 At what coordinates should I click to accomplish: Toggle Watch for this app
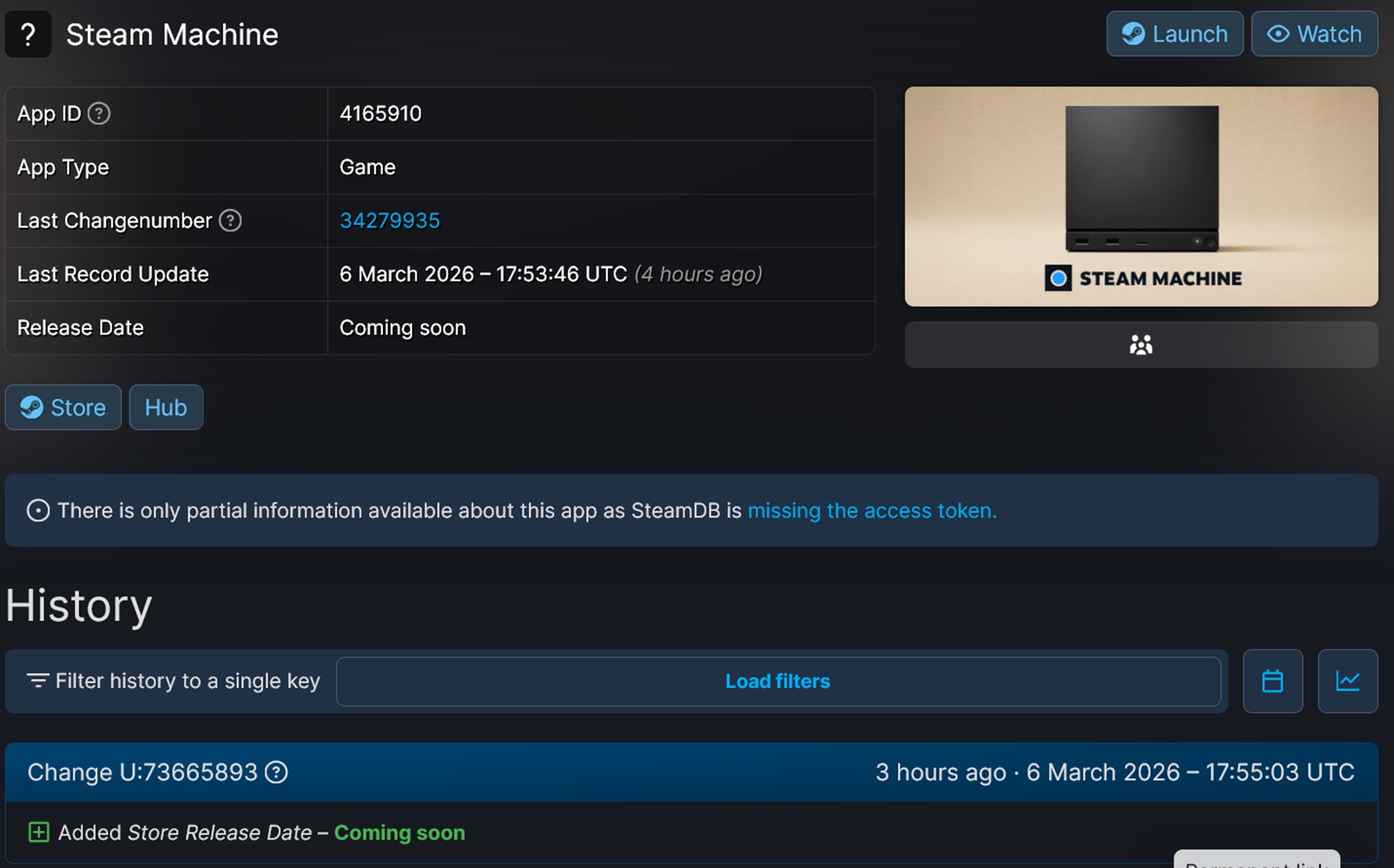tap(1314, 34)
